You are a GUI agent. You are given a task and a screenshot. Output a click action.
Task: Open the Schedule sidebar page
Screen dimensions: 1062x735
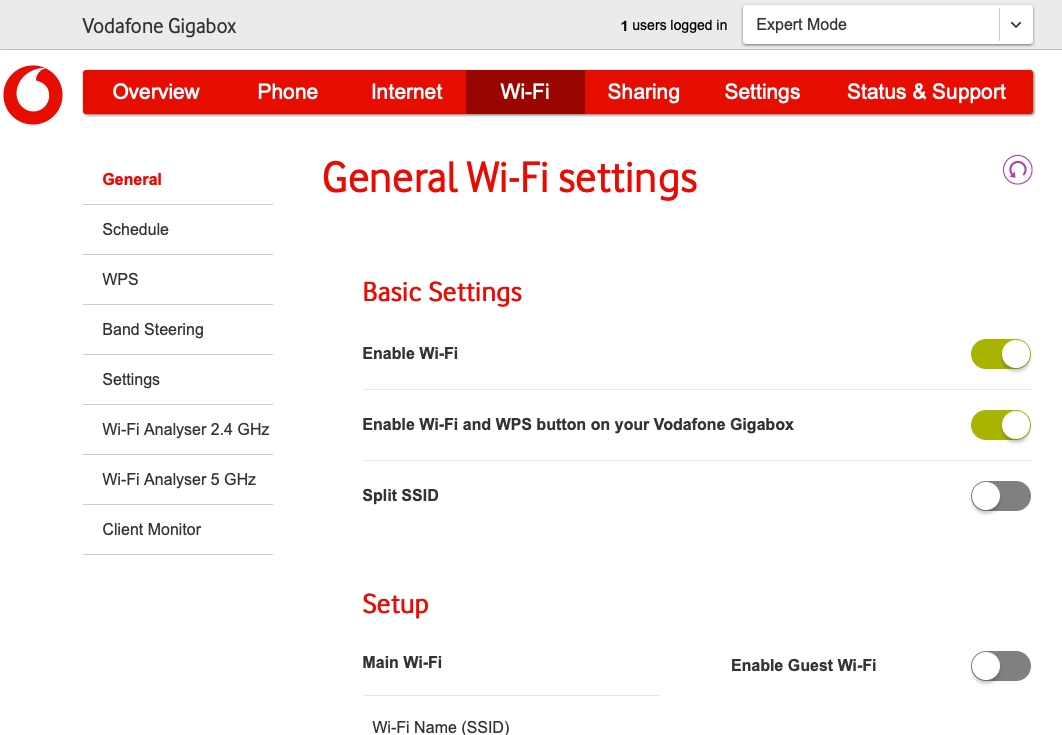click(x=135, y=229)
